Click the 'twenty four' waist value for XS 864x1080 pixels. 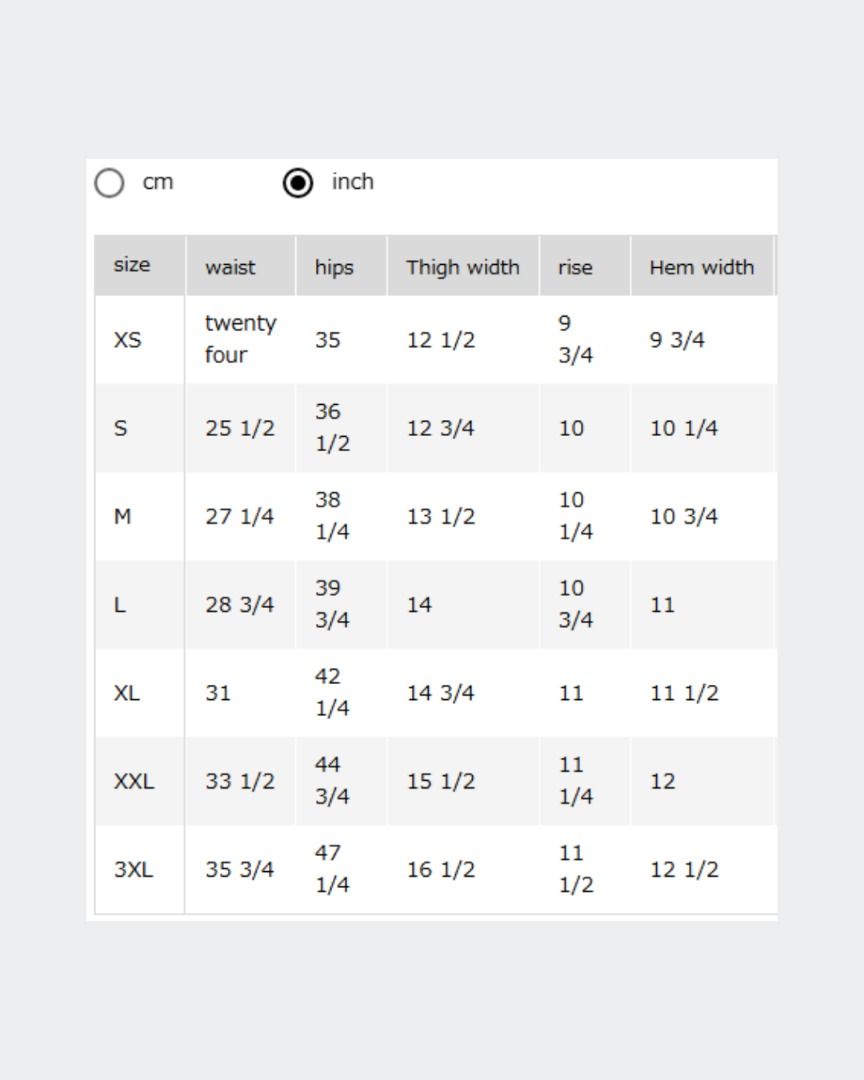click(x=240, y=339)
